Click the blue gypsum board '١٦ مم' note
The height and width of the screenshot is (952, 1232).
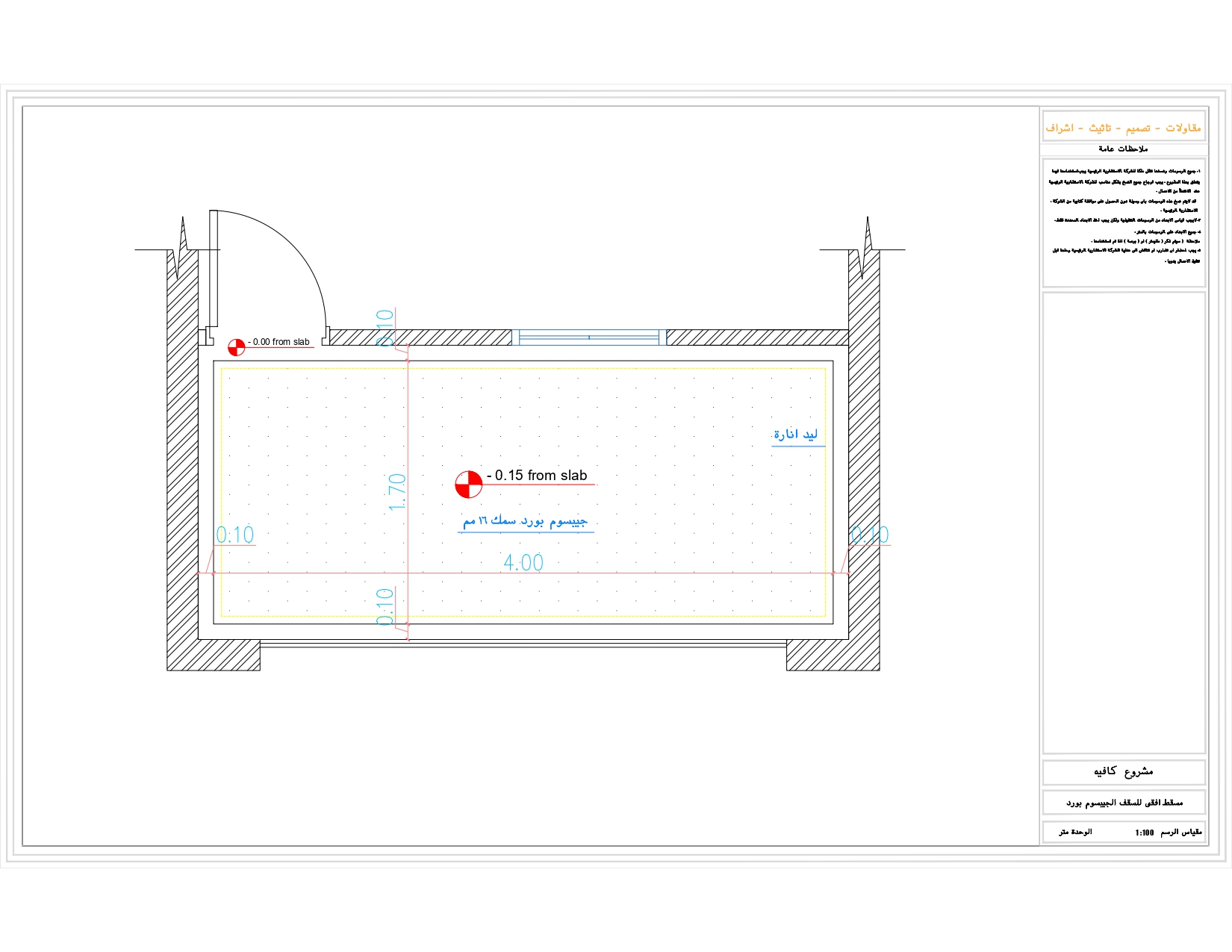[525, 520]
